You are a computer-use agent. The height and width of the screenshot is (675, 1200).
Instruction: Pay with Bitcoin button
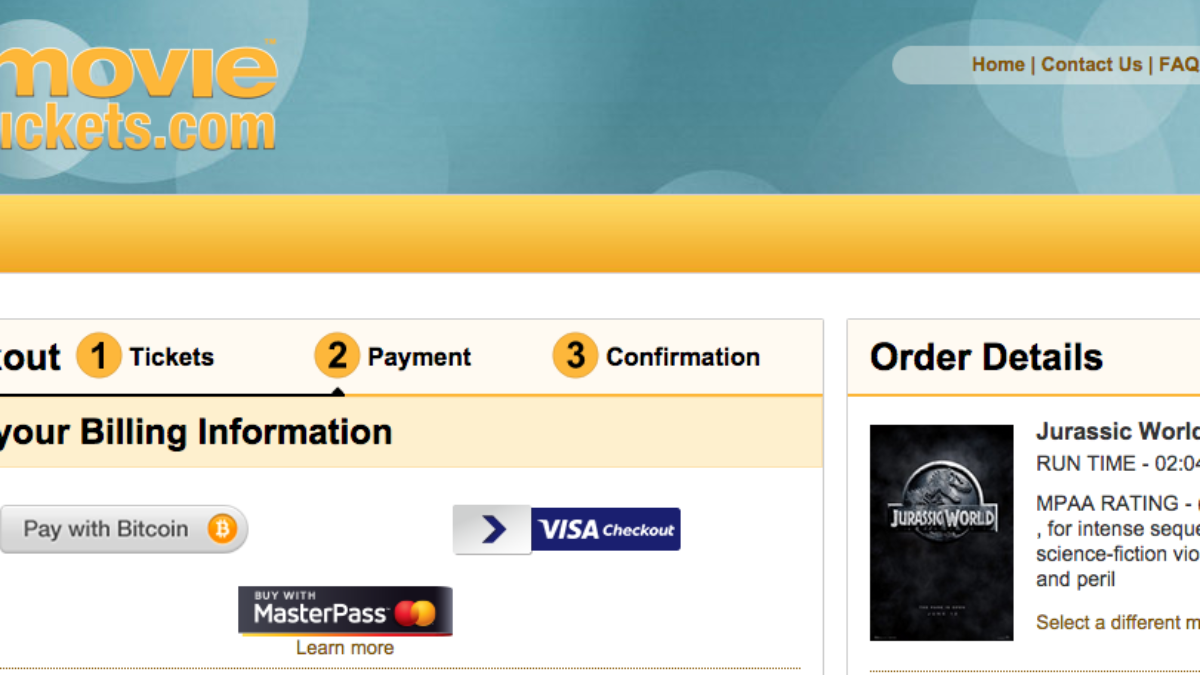coord(123,529)
